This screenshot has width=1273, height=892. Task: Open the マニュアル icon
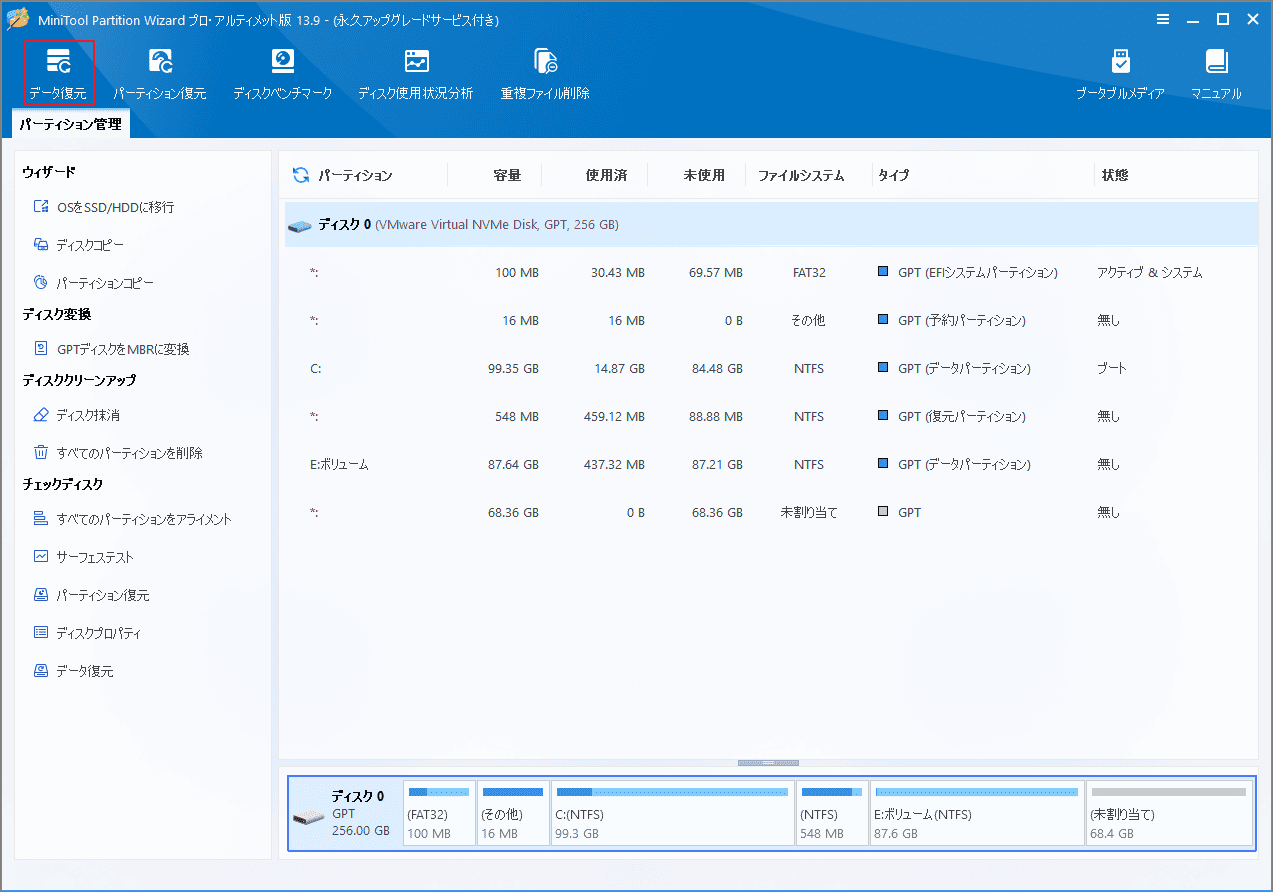coord(1216,73)
